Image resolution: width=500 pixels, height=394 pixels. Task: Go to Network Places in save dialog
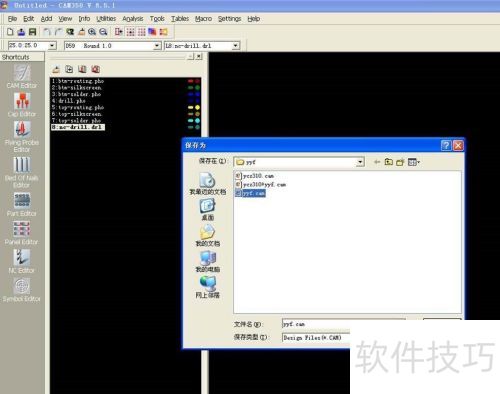[x=207, y=287]
